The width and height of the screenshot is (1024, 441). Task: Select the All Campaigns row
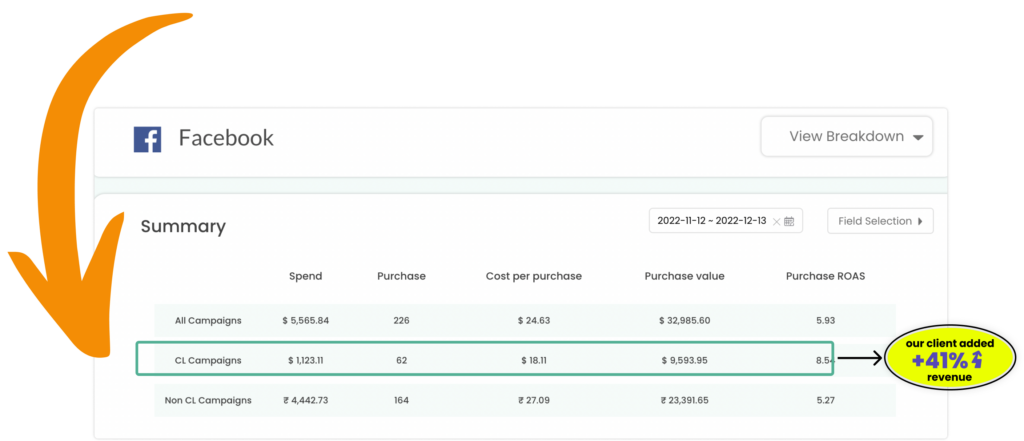tap(525, 320)
